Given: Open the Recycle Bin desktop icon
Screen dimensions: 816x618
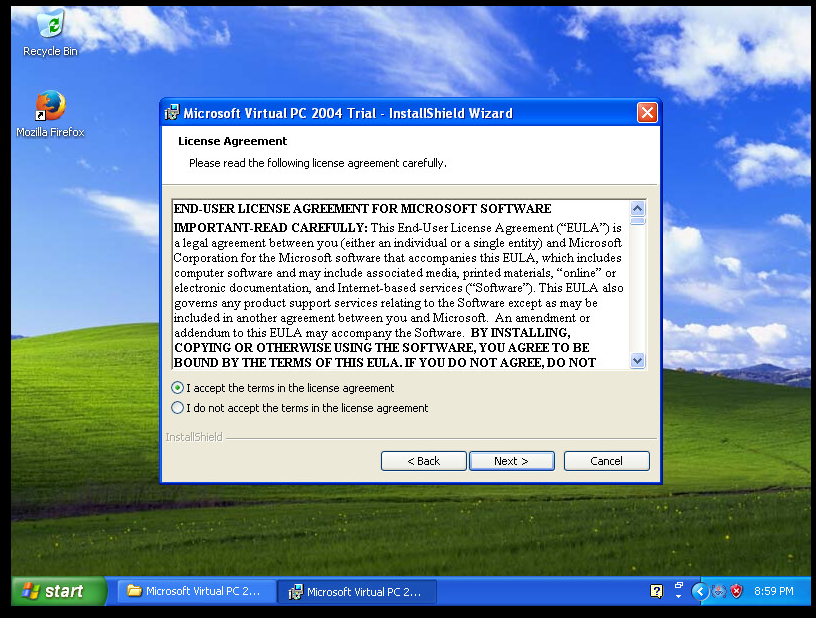Looking at the screenshot, I should click(x=50, y=33).
